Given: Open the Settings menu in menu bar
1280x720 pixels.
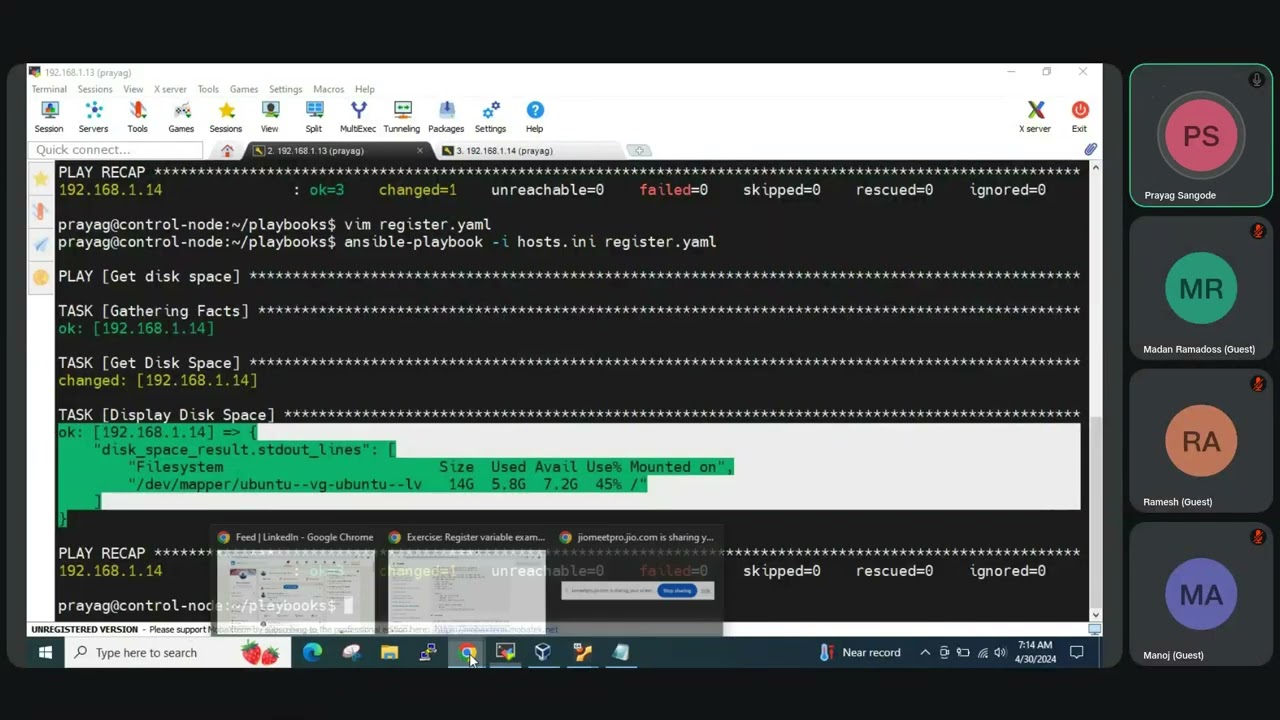Looking at the screenshot, I should coord(285,89).
